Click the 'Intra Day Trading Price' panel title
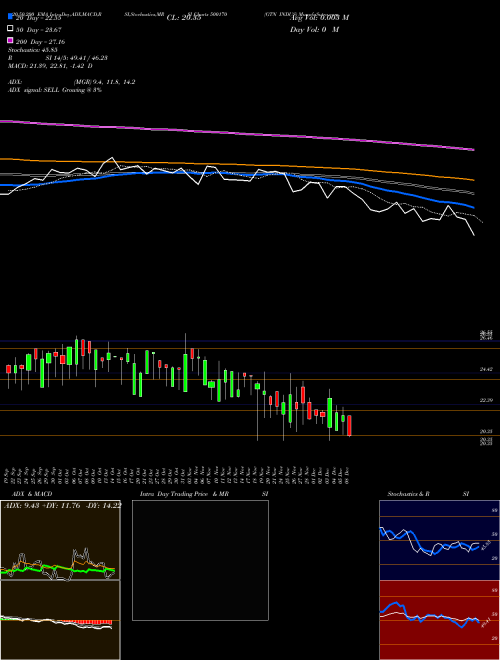This screenshot has height=660, width=500. (174, 494)
